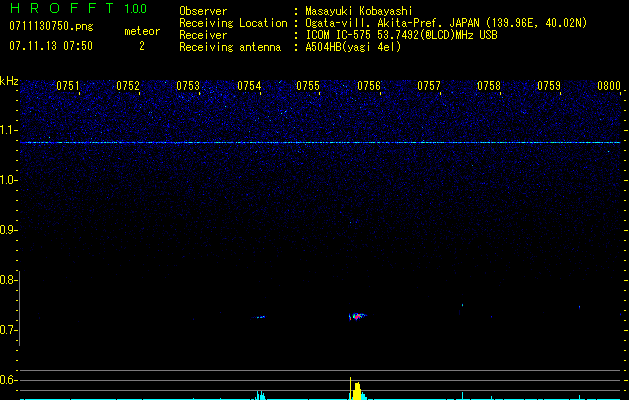This screenshot has height=400, width=629.
Task: Click the 0752 time axis label
Action: point(128,86)
